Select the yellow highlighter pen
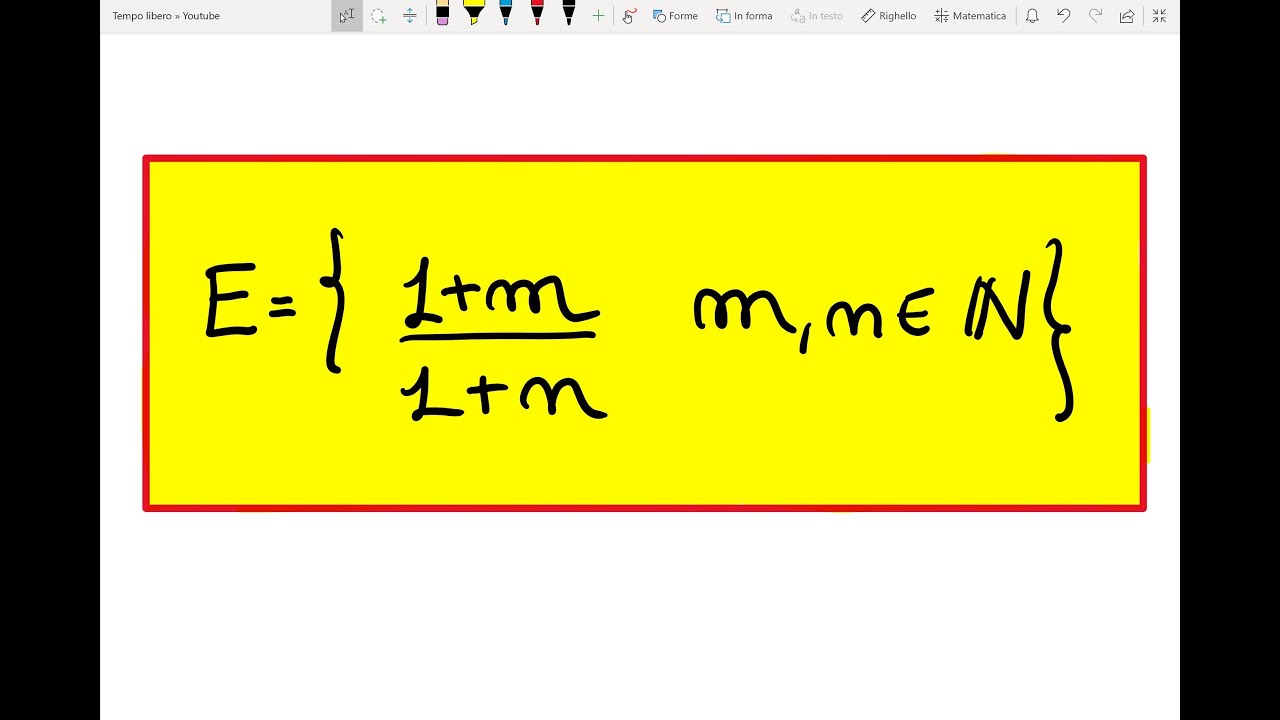 [x=474, y=15]
